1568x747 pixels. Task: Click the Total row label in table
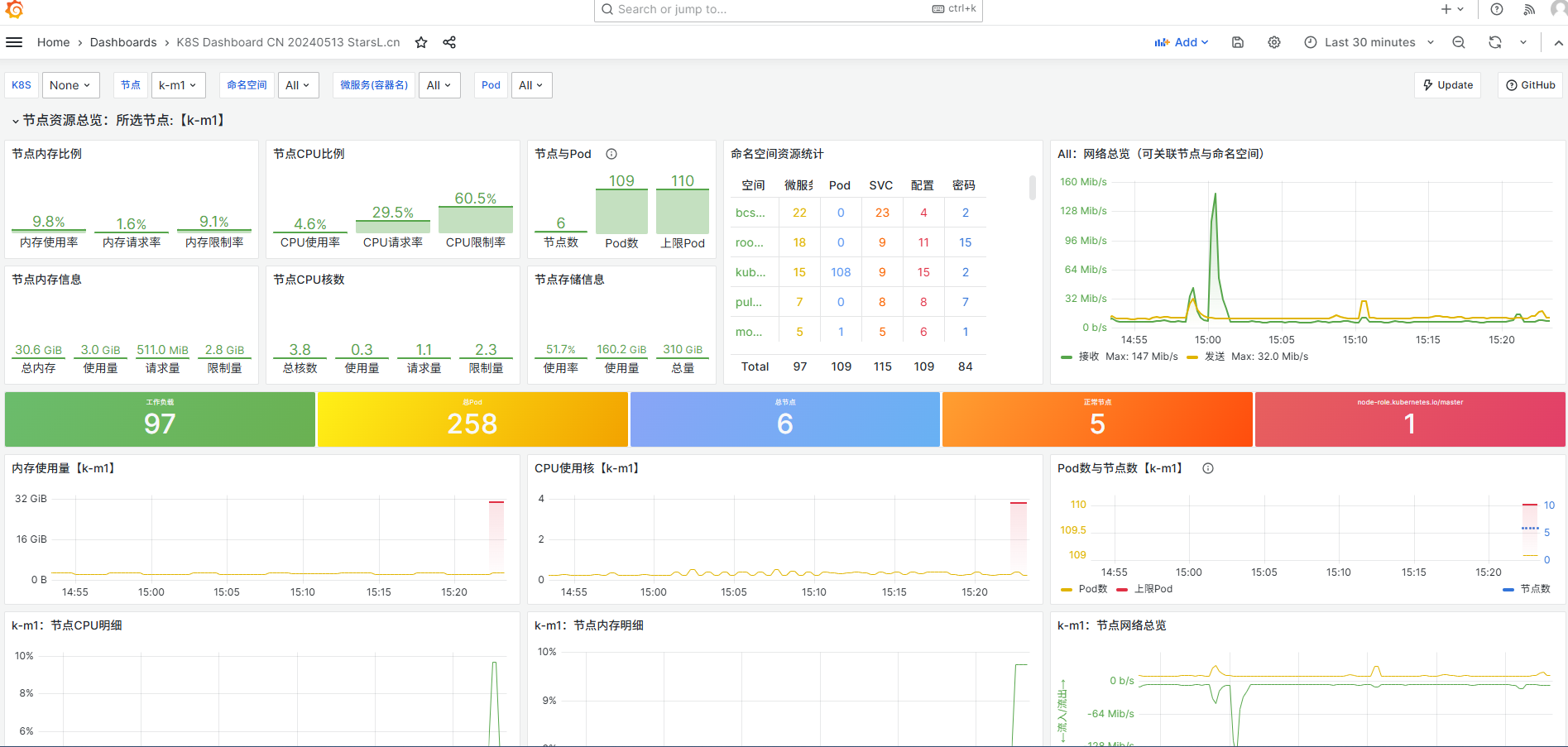click(x=755, y=366)
